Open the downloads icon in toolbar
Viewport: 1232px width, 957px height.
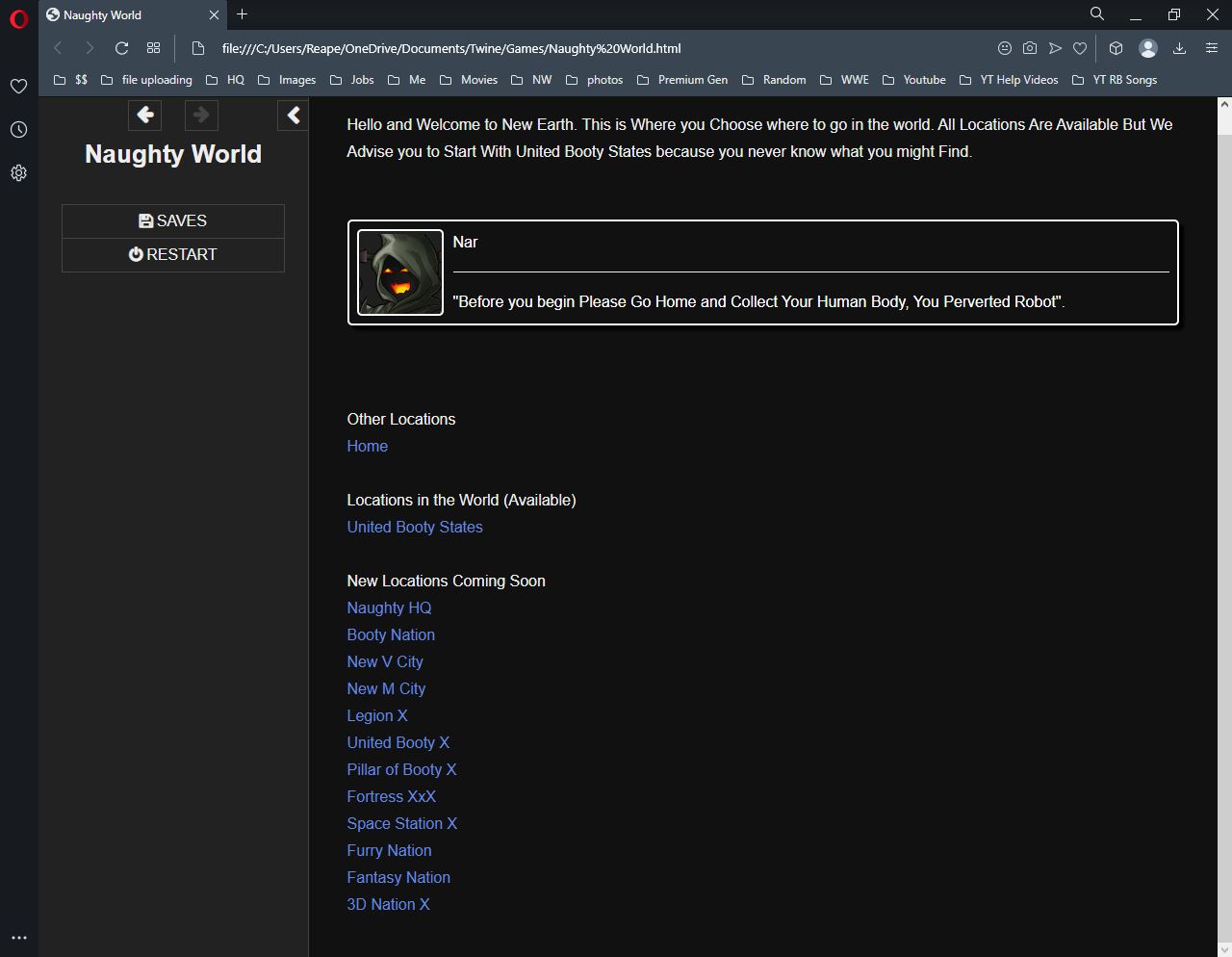pos(1179,48)
